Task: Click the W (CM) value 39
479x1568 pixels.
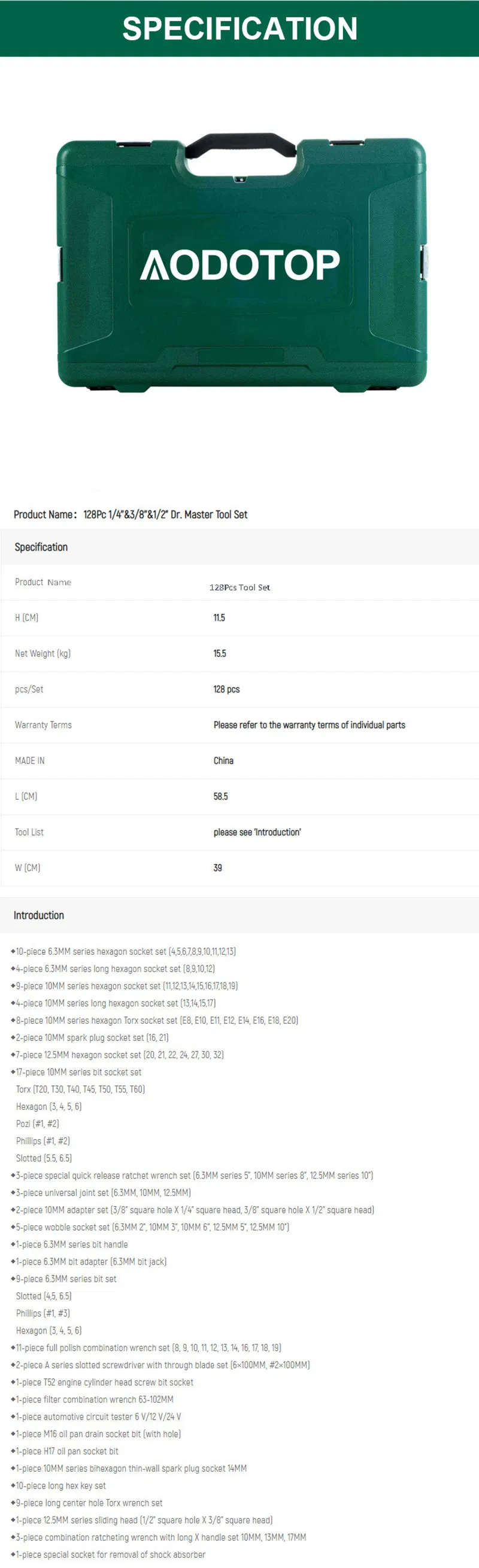Action: point(217,868)
